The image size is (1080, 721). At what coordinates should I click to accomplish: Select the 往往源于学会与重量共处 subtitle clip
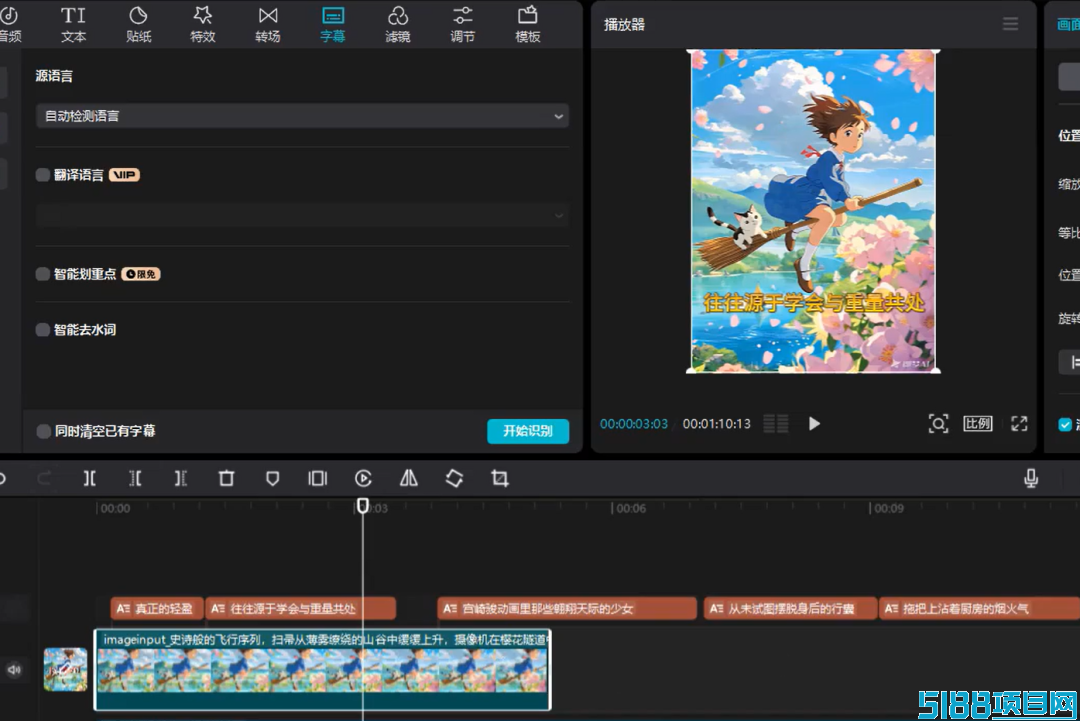[300, 609]
